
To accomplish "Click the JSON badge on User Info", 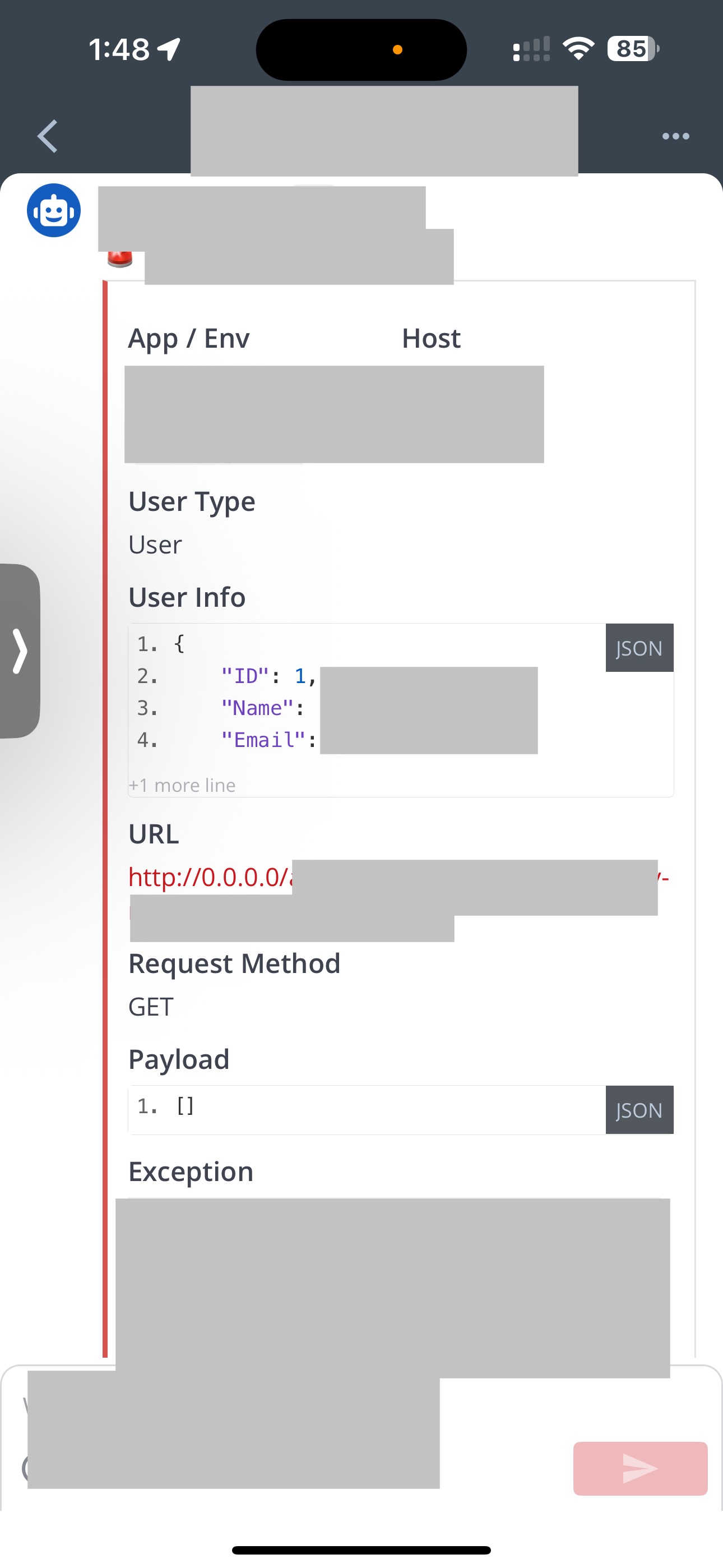I will point(639,648).
